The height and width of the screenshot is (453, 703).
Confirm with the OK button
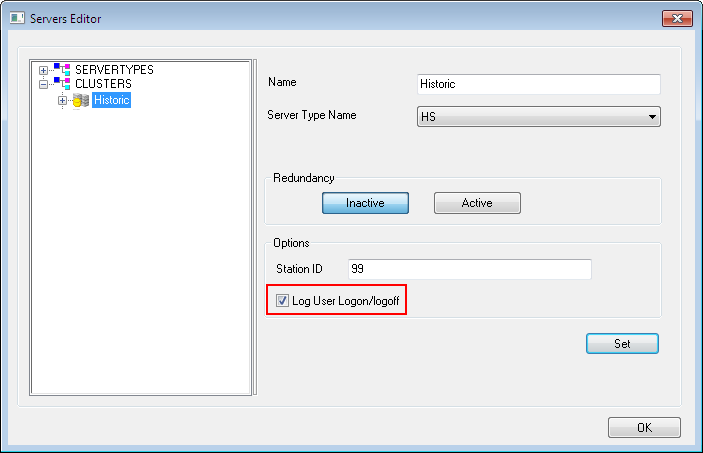click(x=644, y=427)
